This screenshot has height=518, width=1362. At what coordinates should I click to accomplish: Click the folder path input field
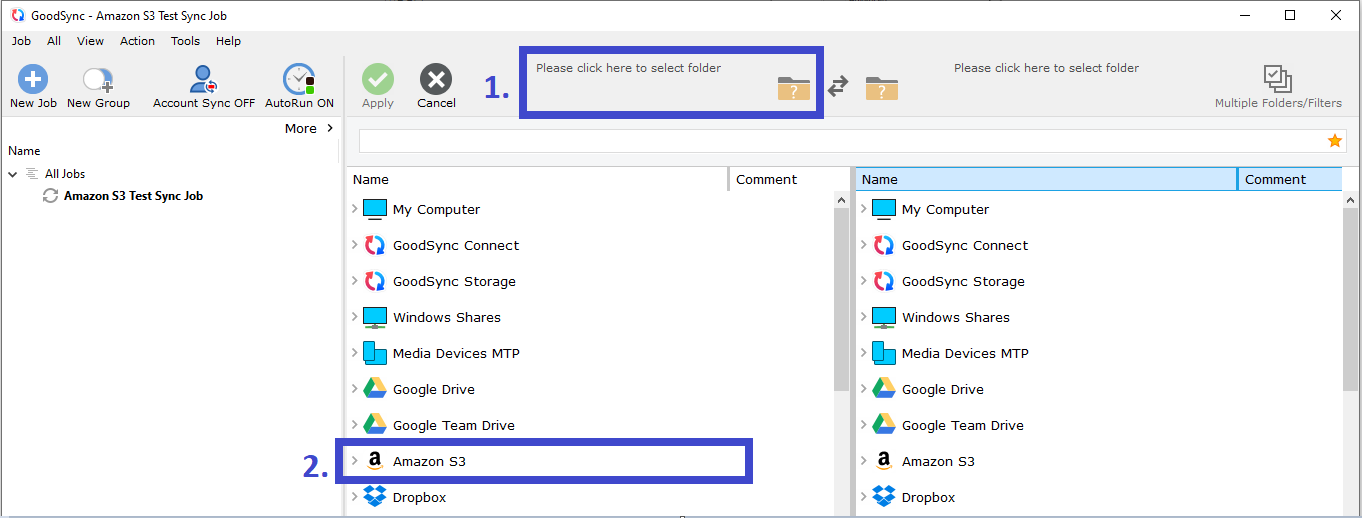(x=840, y=141)
